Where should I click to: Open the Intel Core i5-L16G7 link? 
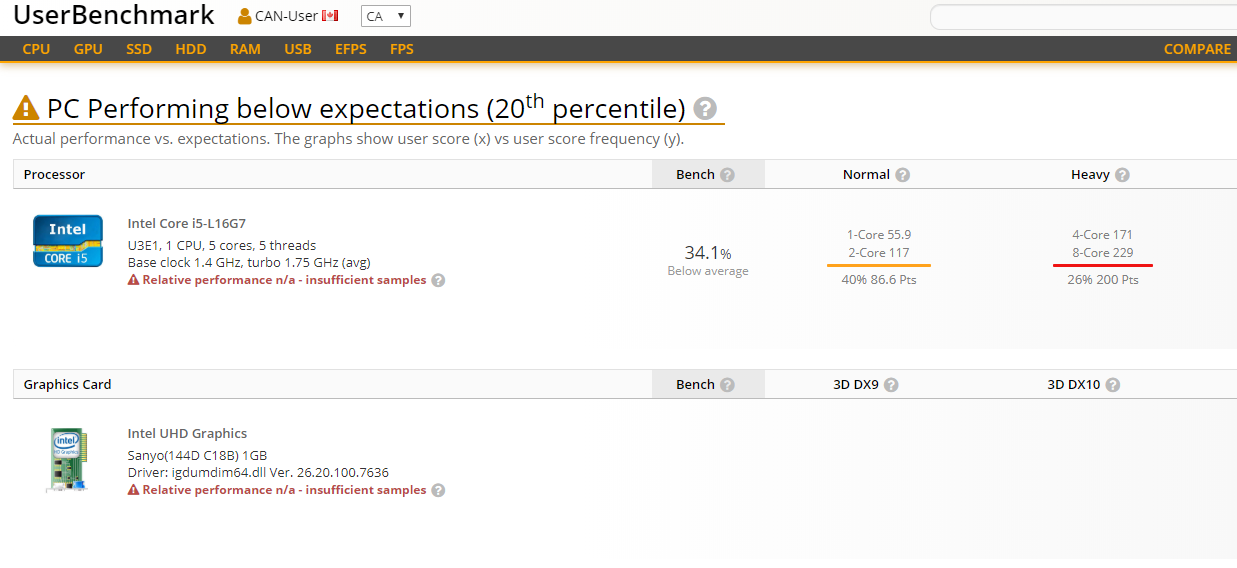[187, 223]
